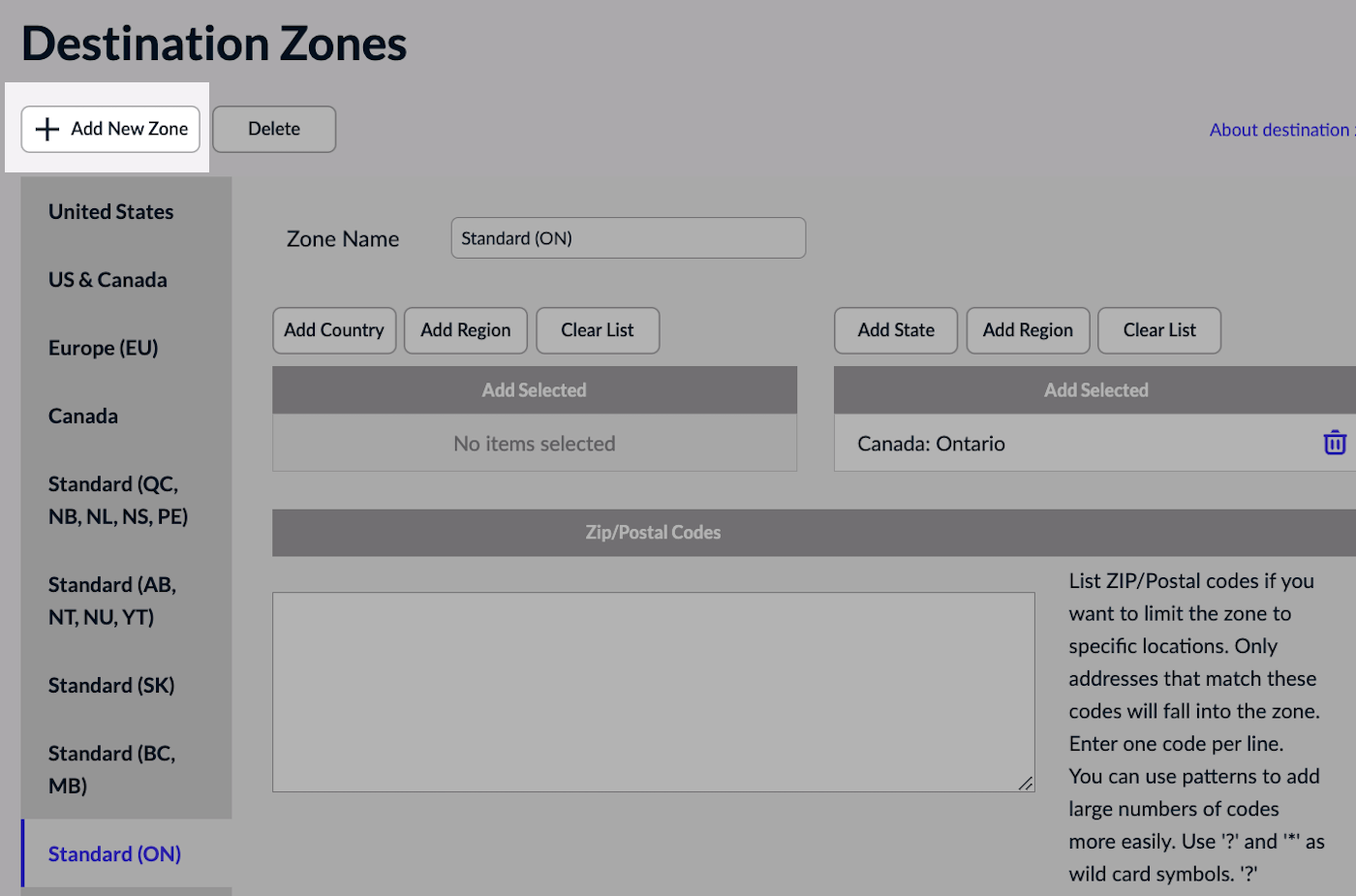Screen dimensions: 1356x896
Task: Open Standard (AB, NT, NU, YT) zone
Action: pos(111,601)
